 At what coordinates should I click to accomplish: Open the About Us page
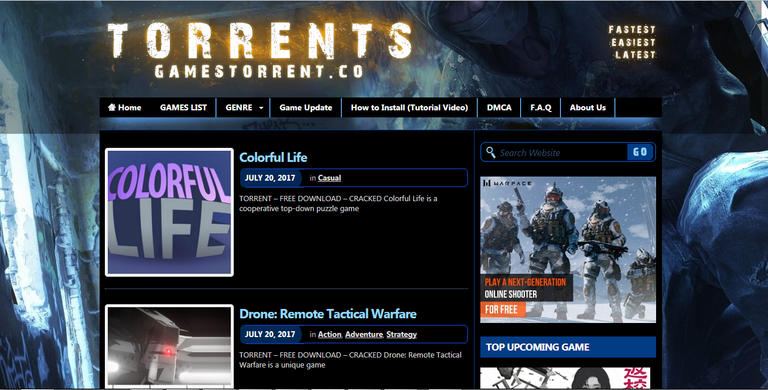[588, 108]
